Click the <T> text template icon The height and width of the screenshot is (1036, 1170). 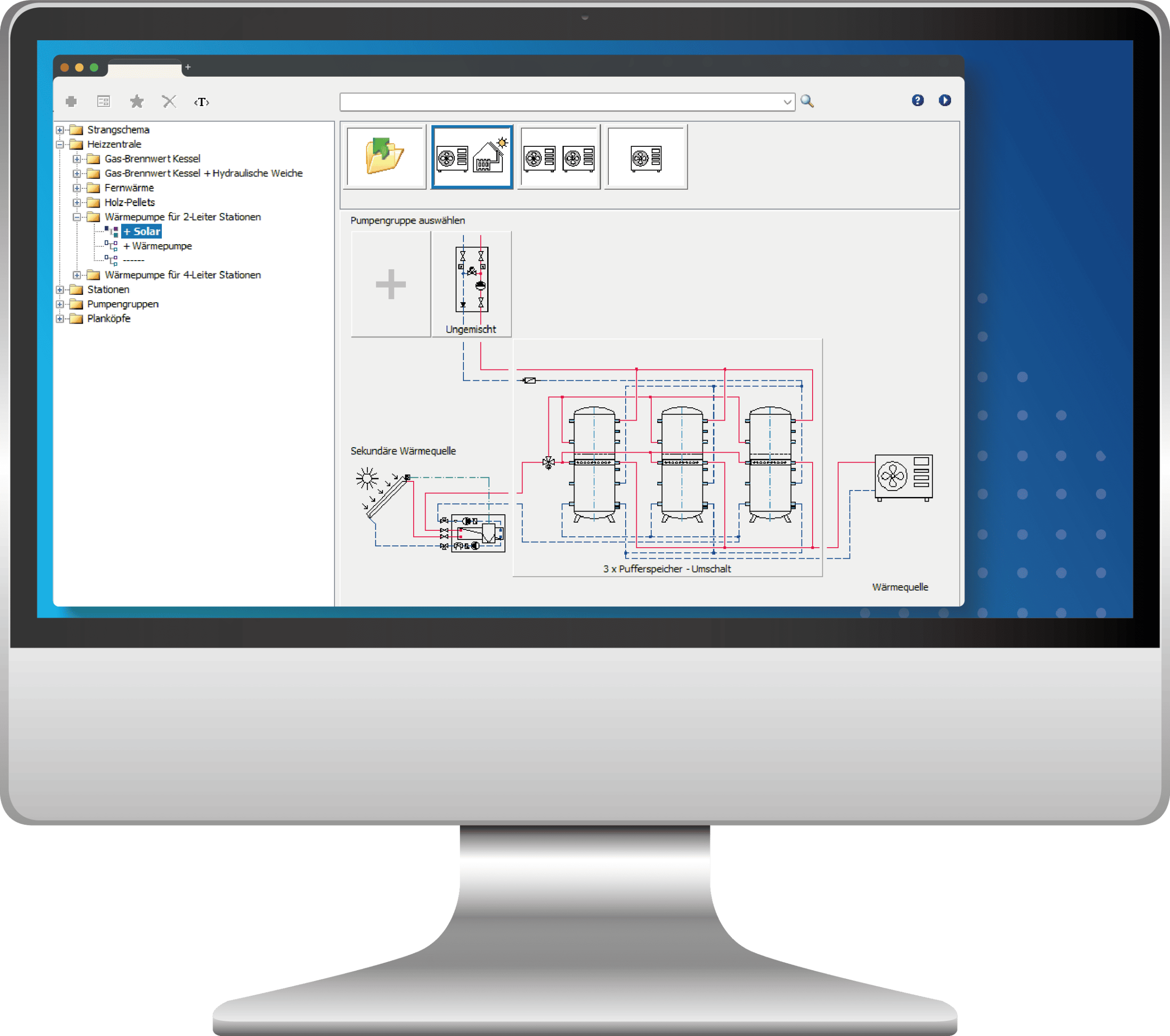click(202, 102)
